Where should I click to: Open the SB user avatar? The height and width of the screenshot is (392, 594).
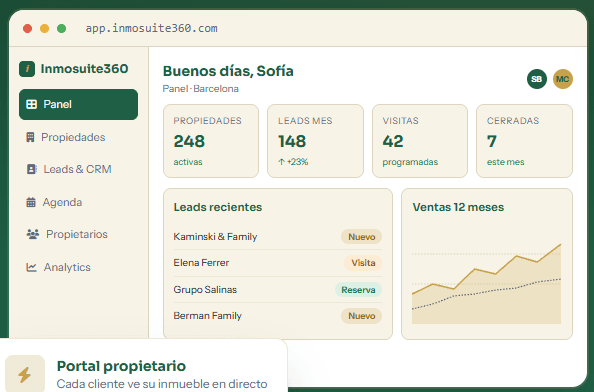tap(536, 79)
